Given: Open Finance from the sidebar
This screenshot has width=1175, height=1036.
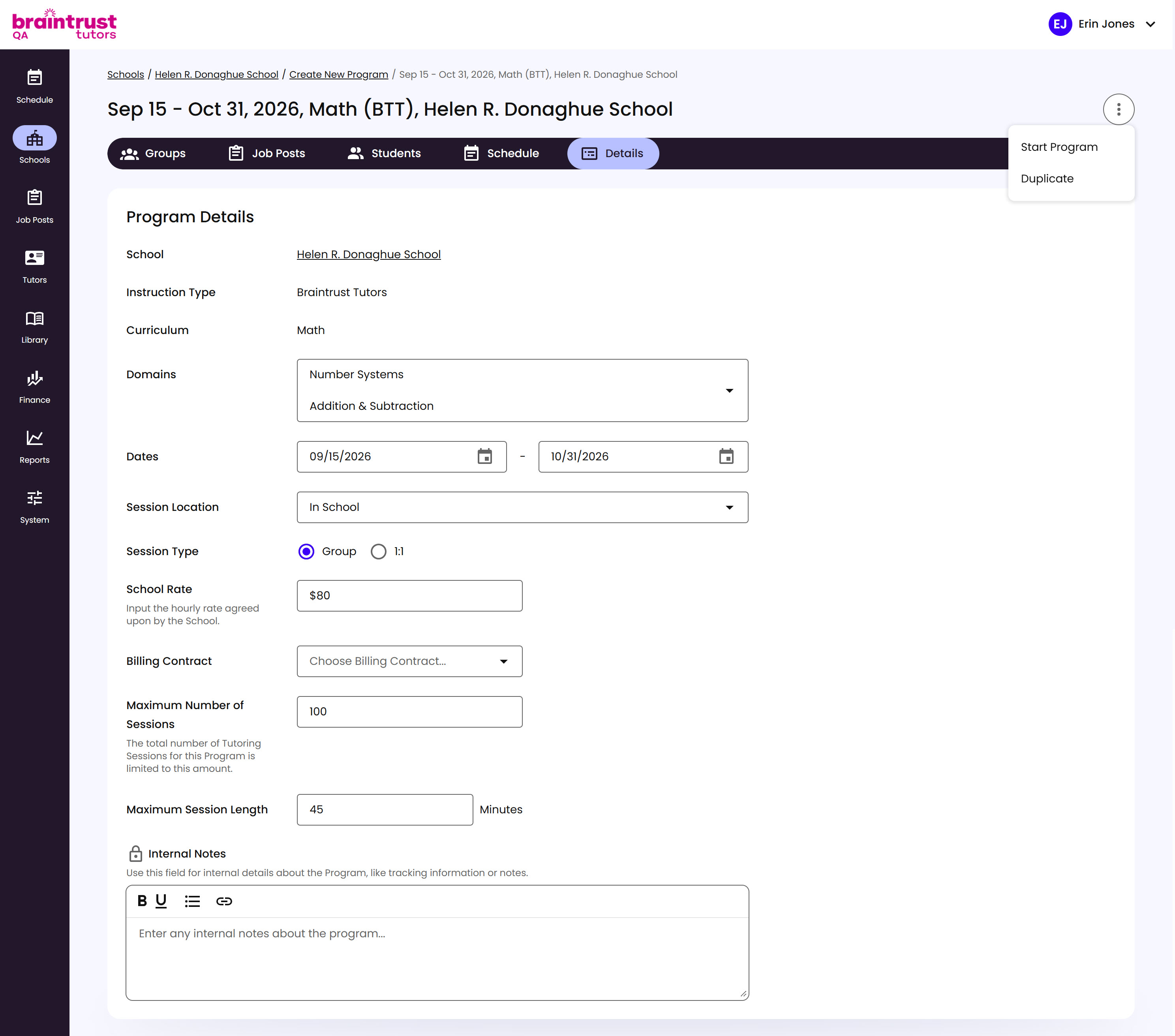Looking at the screenshot, I should coord(34,387).
